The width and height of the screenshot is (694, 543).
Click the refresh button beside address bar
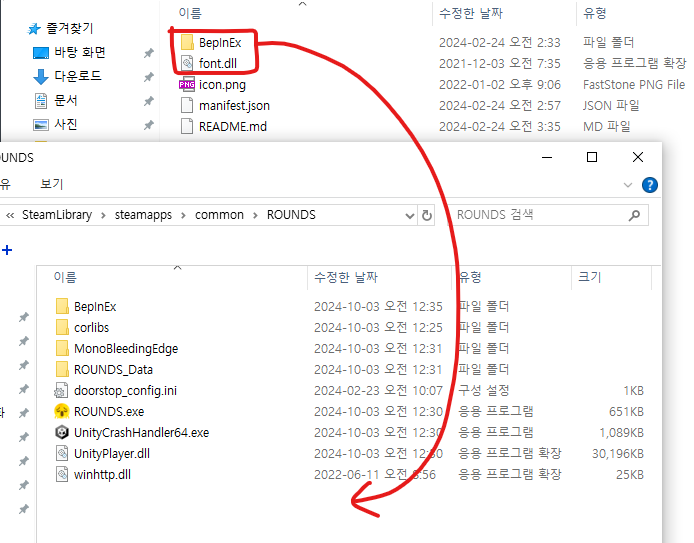(427, 215)
